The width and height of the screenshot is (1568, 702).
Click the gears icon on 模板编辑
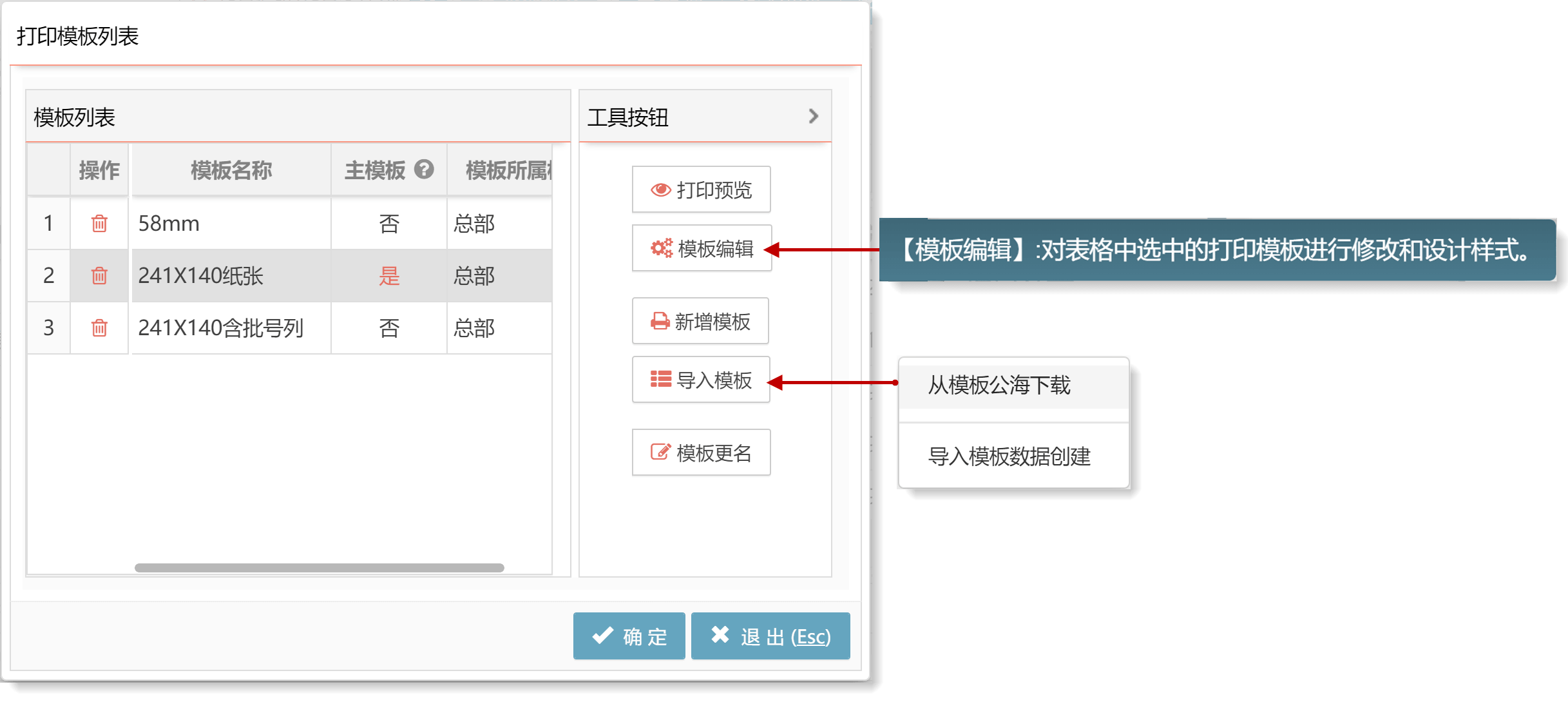661,248
